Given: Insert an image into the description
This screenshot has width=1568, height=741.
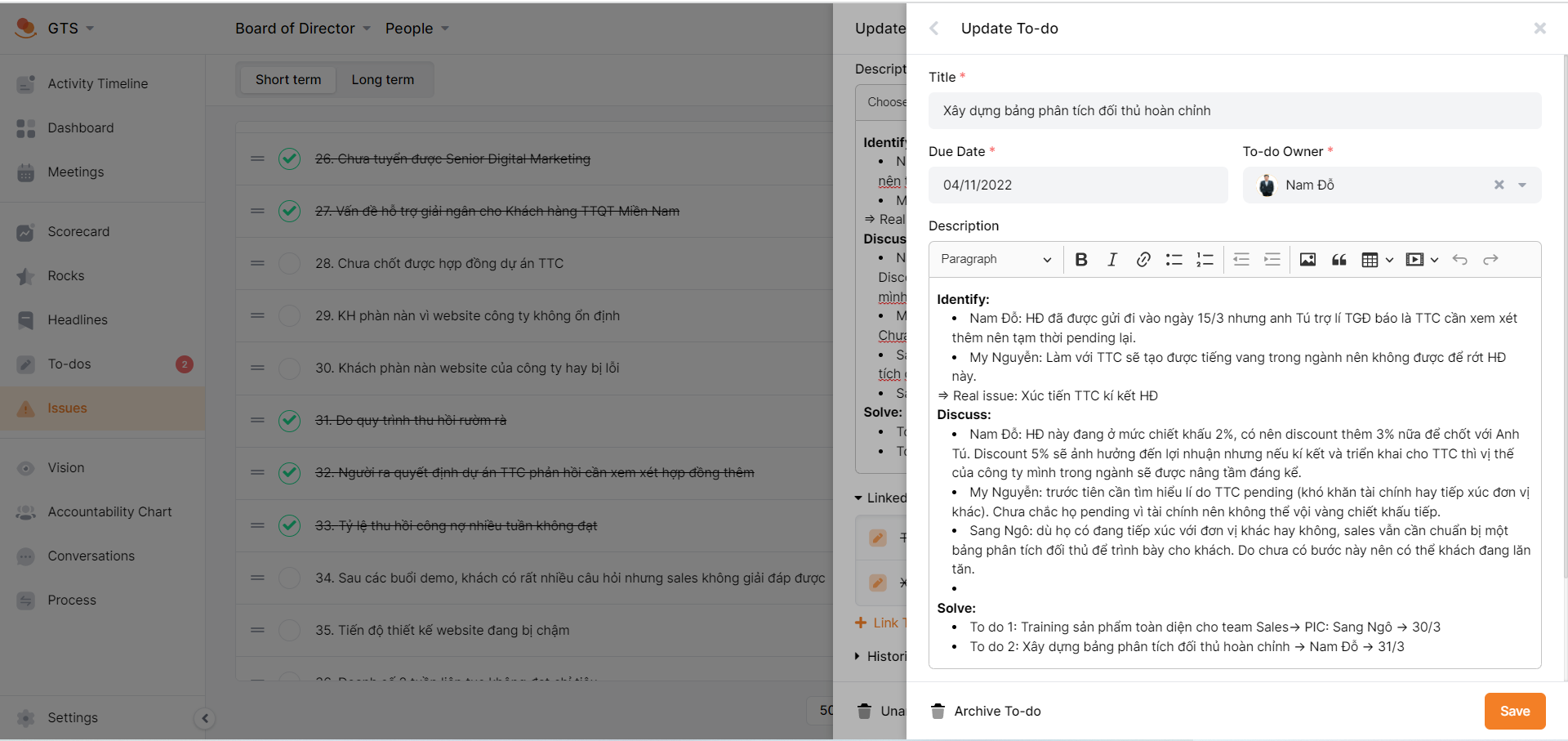Looking at the screenshot, I should click(1307, 260).
